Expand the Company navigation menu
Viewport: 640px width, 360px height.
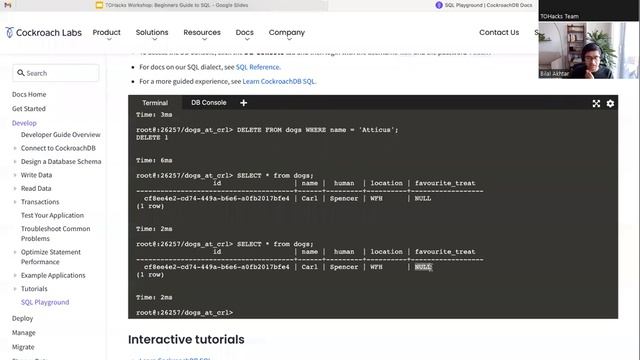(x=287, y=33)
